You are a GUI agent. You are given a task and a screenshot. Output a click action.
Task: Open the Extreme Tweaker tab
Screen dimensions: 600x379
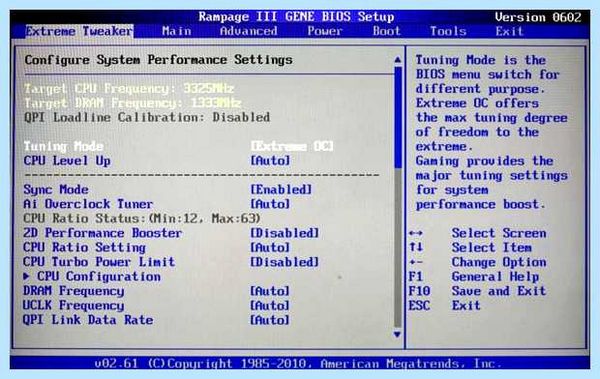[x=79, y=31]
